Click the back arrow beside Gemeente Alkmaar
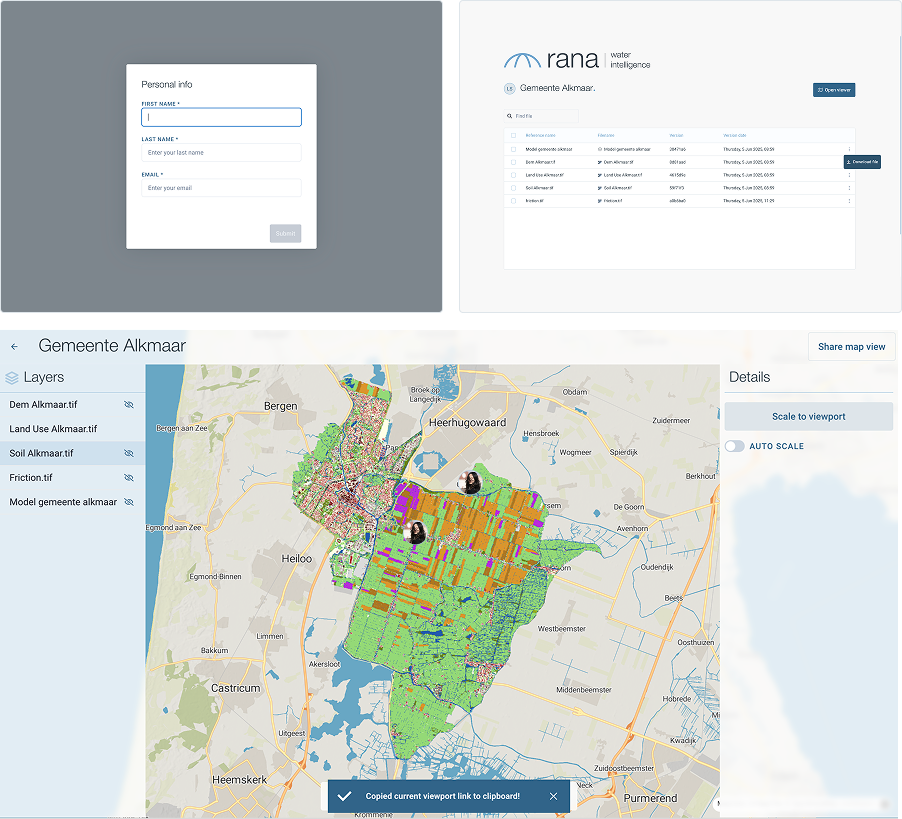The height and width of the screenshot is (819, 902). [14, 347]
